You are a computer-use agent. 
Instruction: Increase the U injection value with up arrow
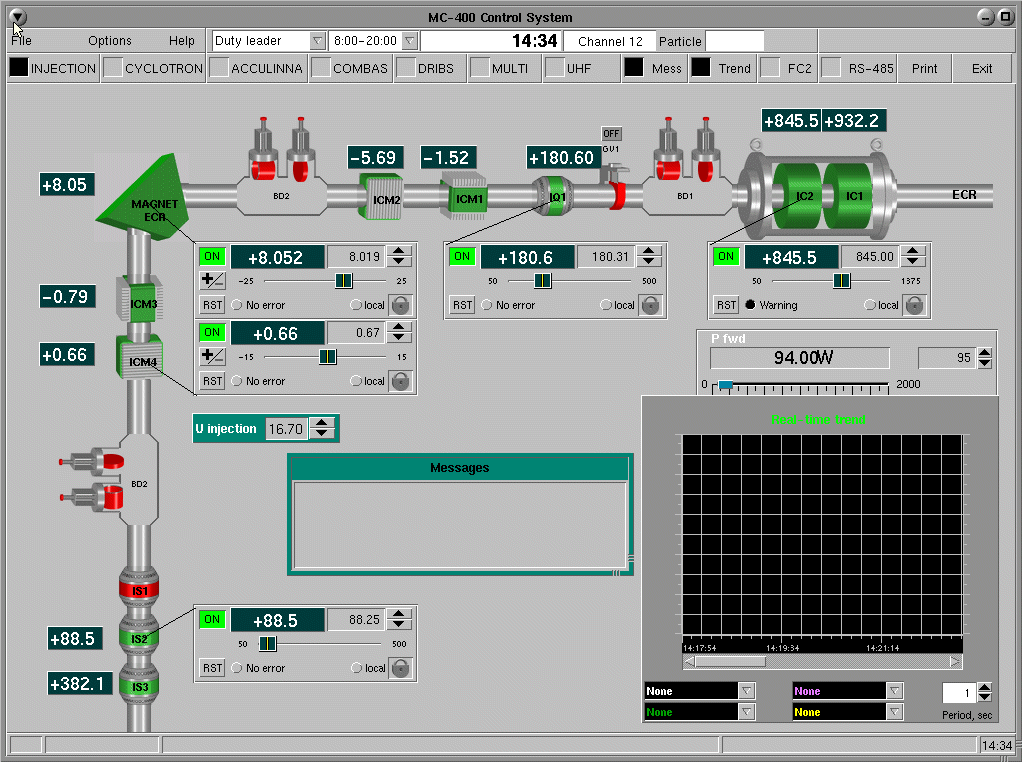click(322, 423)
